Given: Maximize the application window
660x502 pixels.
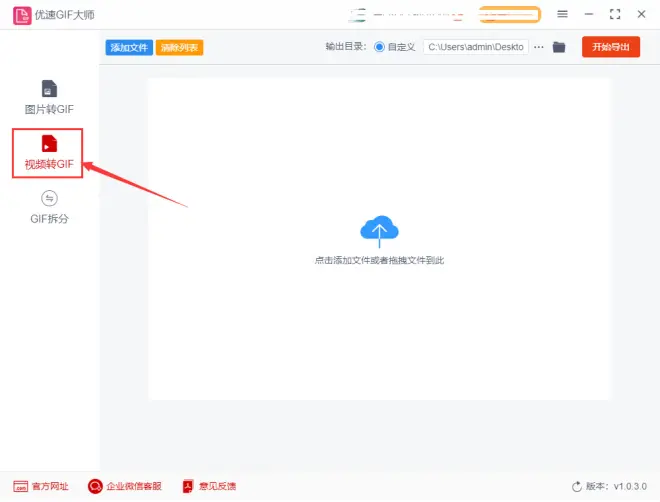Looking at the screenshot, I should 615,14.
